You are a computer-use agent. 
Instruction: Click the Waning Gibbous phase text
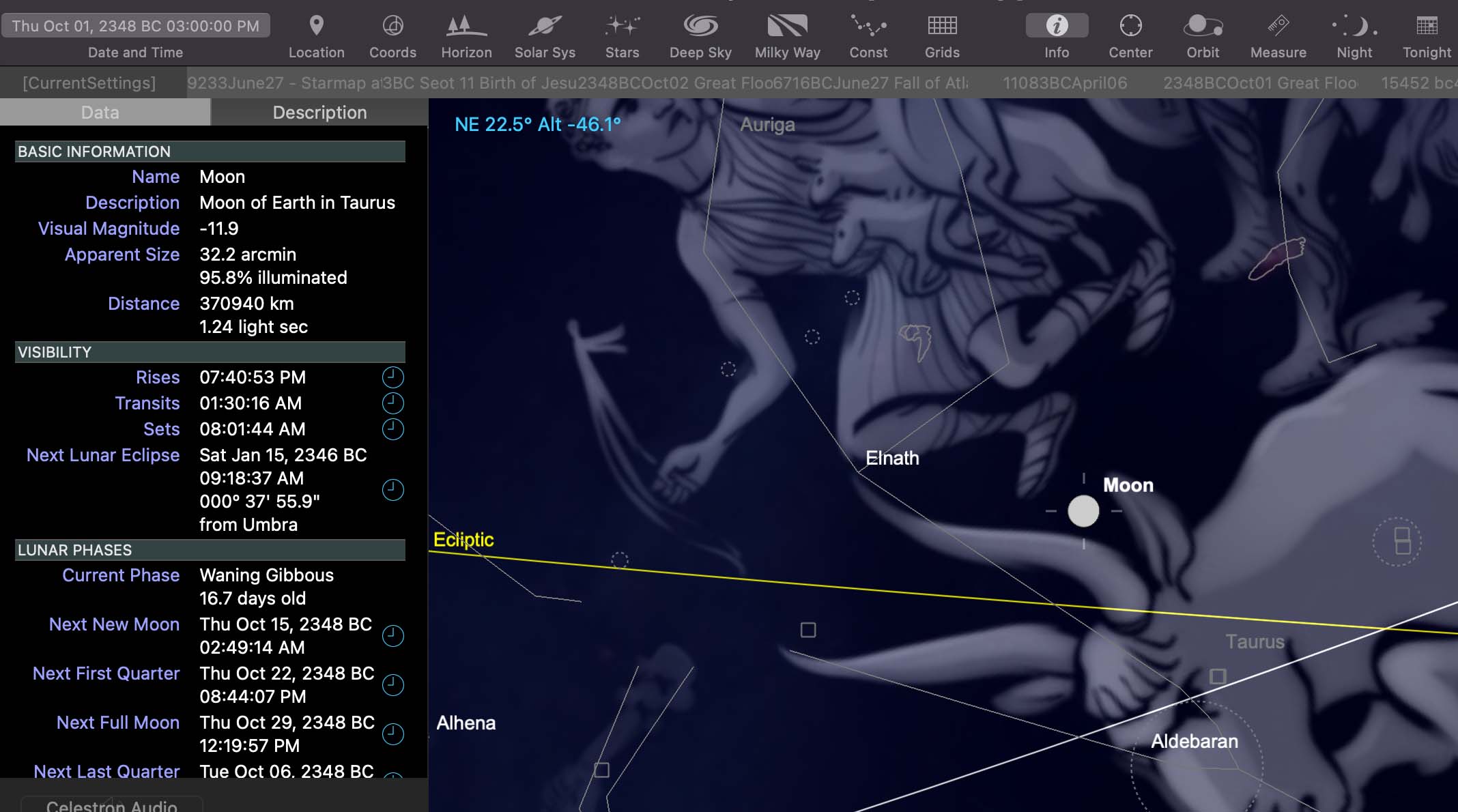click(266, 575)
